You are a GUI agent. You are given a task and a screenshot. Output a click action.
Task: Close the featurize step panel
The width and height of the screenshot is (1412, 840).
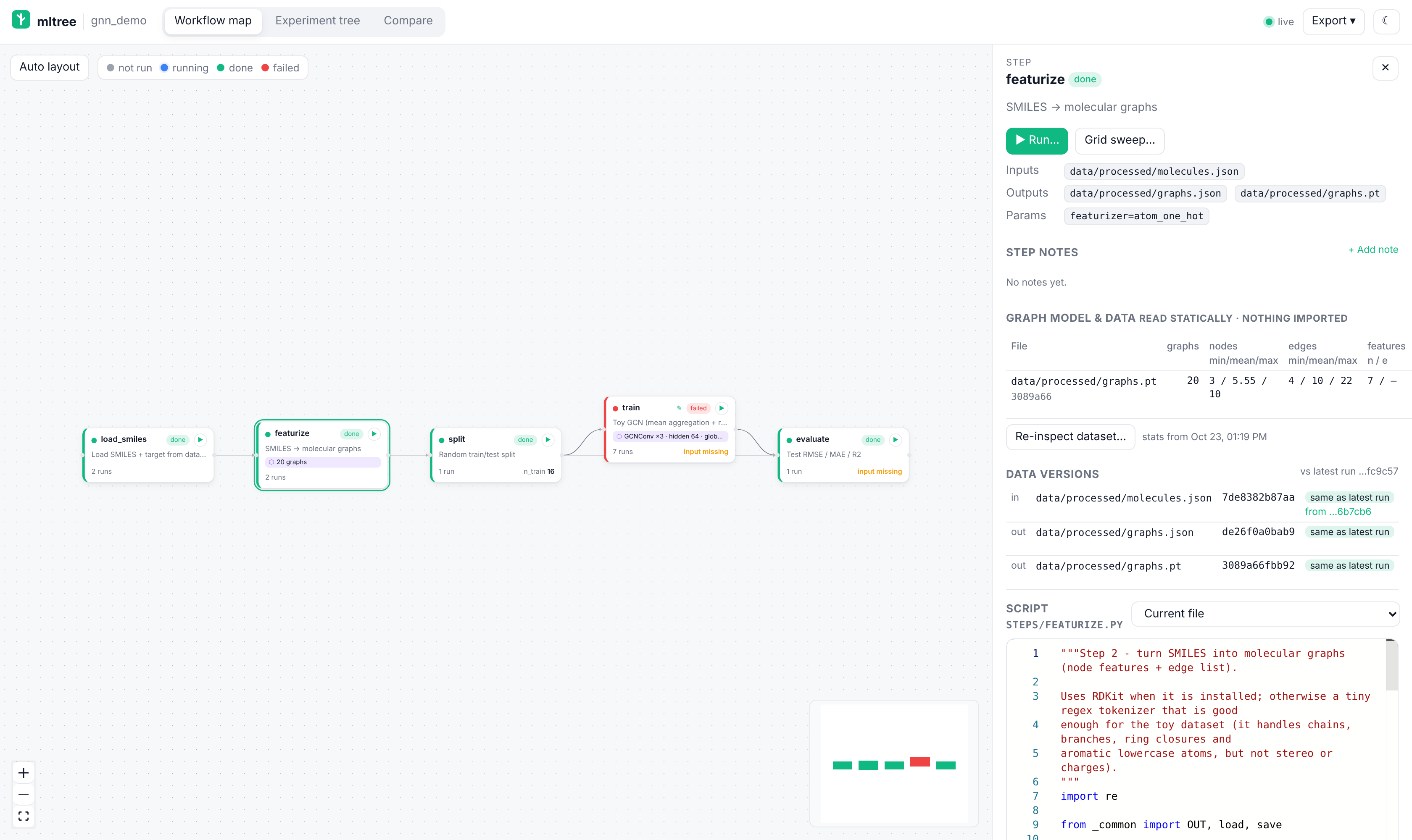tap(1386, 68)
